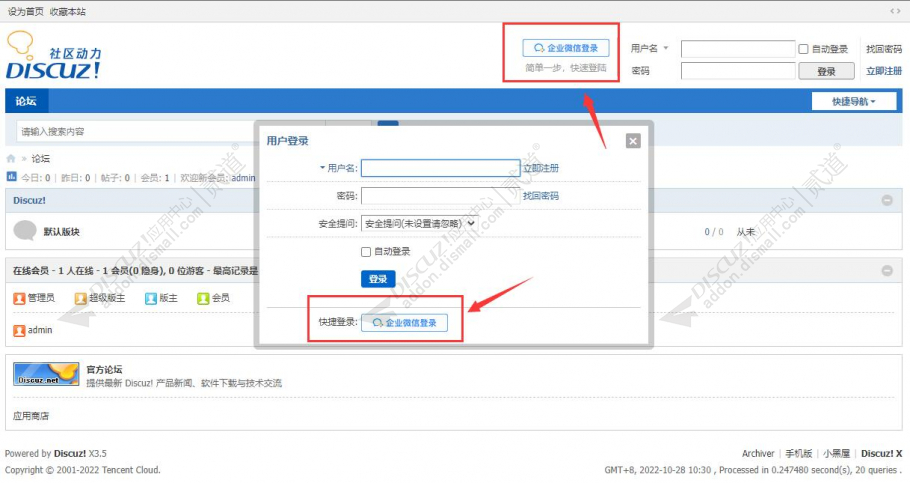
Task: Collapse the Discuz! category section
Action: pyautogui.click(x=887, y=200)
